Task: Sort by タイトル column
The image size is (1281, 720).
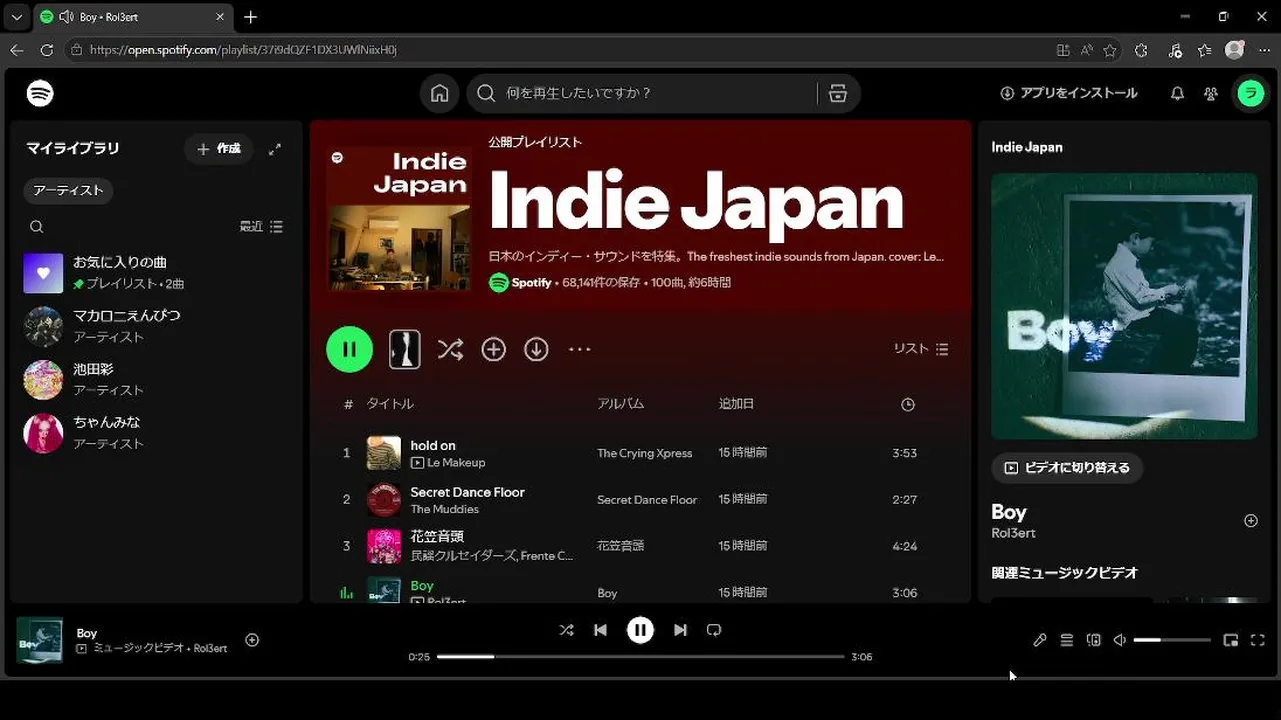Action: [390, 404]
